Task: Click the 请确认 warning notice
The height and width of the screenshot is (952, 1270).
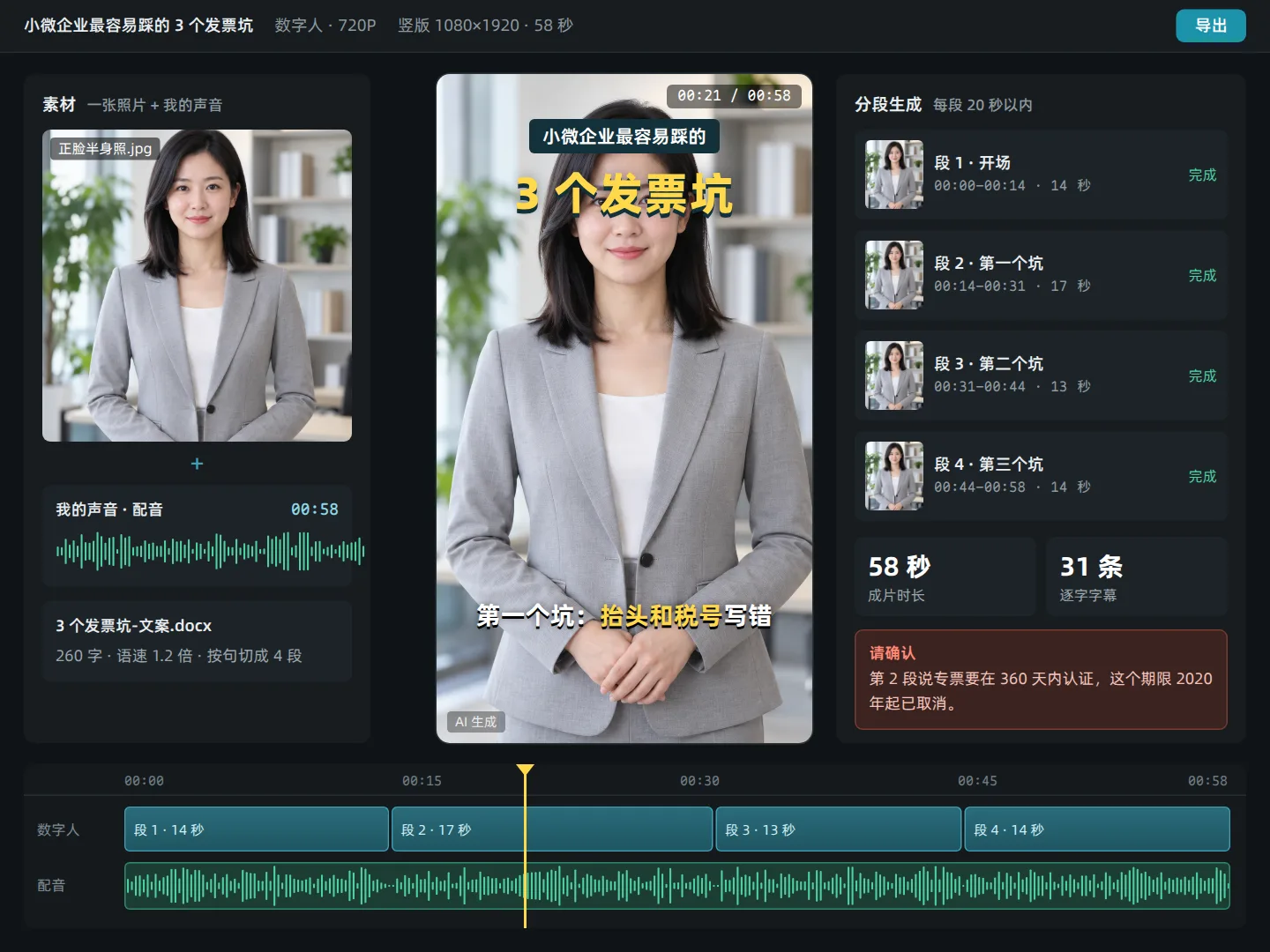Action: point(1041,680)
